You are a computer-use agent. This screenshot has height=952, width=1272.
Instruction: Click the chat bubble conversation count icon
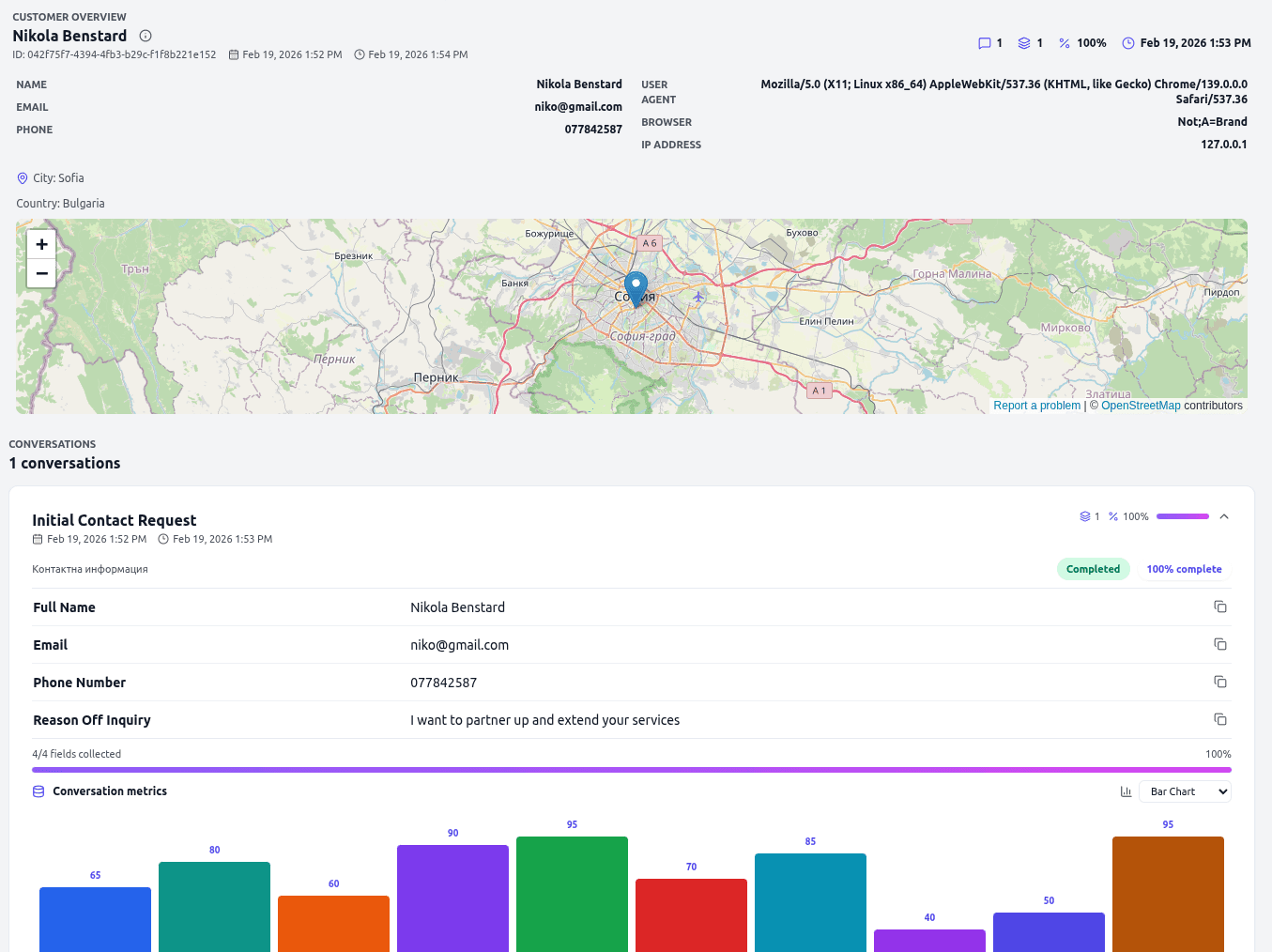pos(984,42)
